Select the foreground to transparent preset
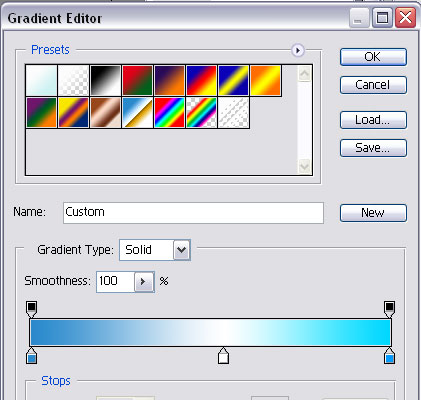This screenshot has height=400, width=421. tap(73, 81)
